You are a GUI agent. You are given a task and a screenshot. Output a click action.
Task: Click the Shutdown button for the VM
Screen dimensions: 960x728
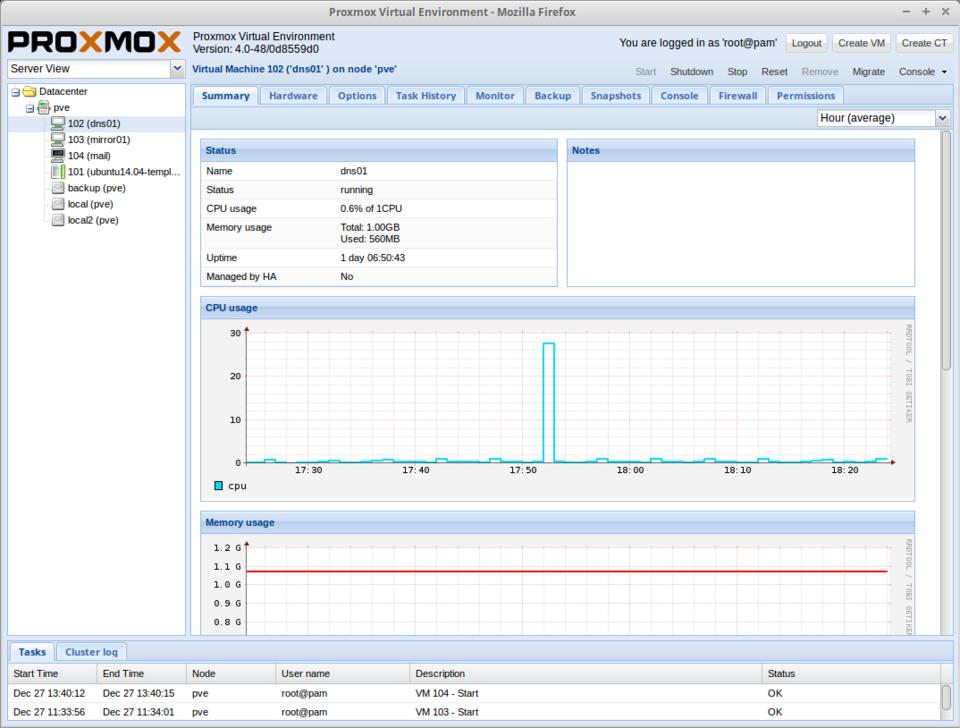coord(691,72)
